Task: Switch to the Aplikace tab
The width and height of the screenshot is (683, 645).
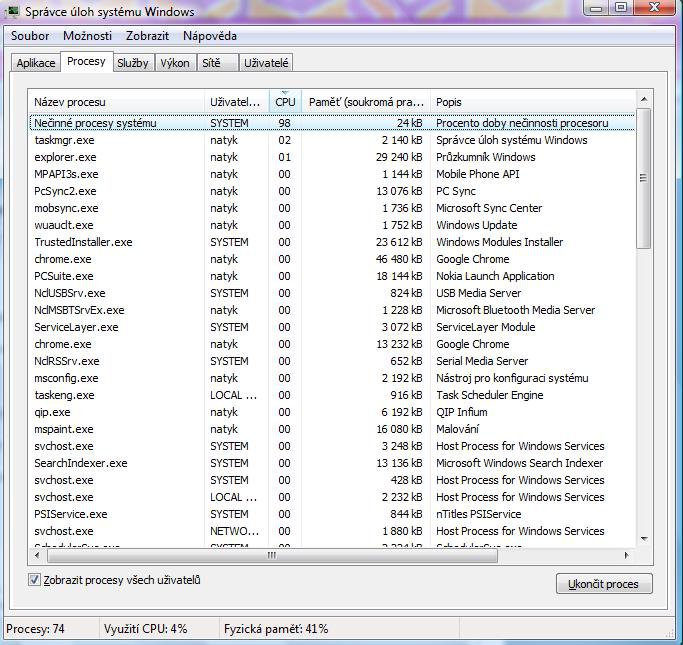Action: tap(36, 63)
